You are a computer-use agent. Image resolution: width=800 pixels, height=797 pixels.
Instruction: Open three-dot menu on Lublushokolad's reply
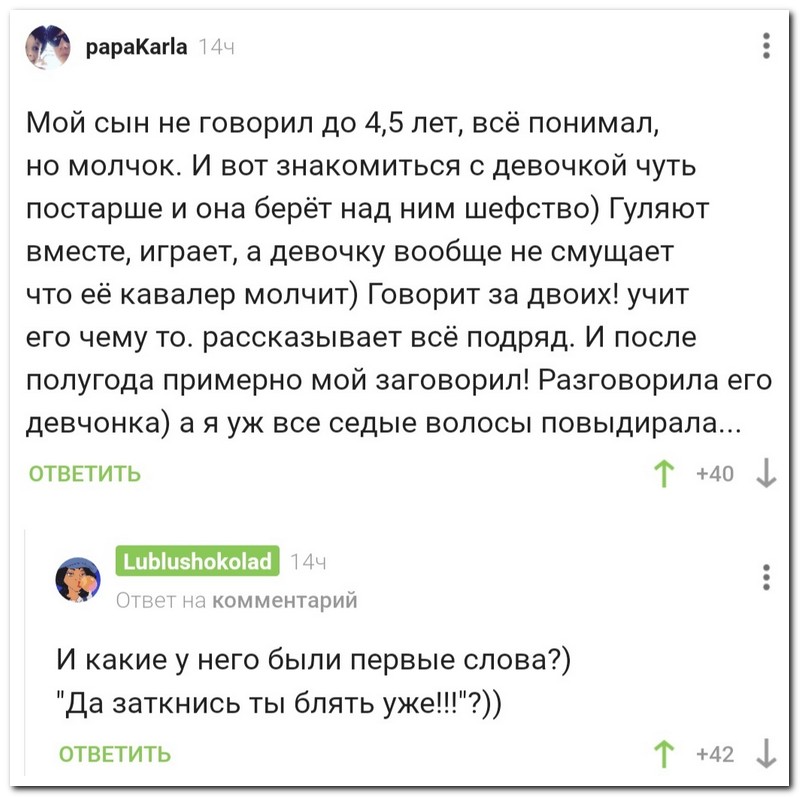(x=766, y=578)
